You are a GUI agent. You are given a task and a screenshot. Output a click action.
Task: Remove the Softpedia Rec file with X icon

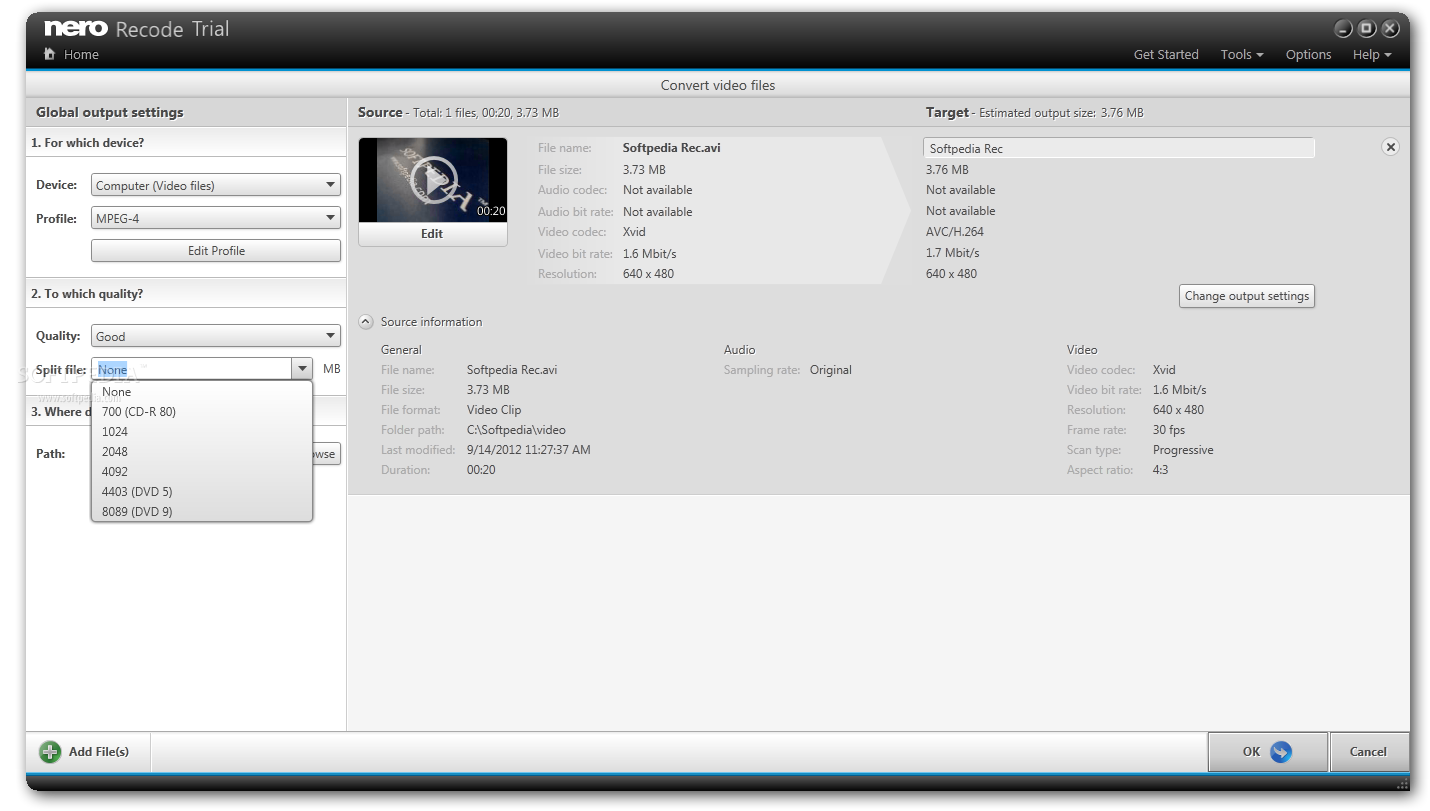(1390, 147)
